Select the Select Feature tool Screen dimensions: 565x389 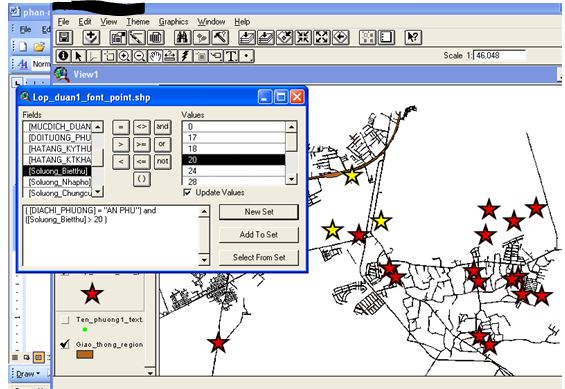click(109, 56)
